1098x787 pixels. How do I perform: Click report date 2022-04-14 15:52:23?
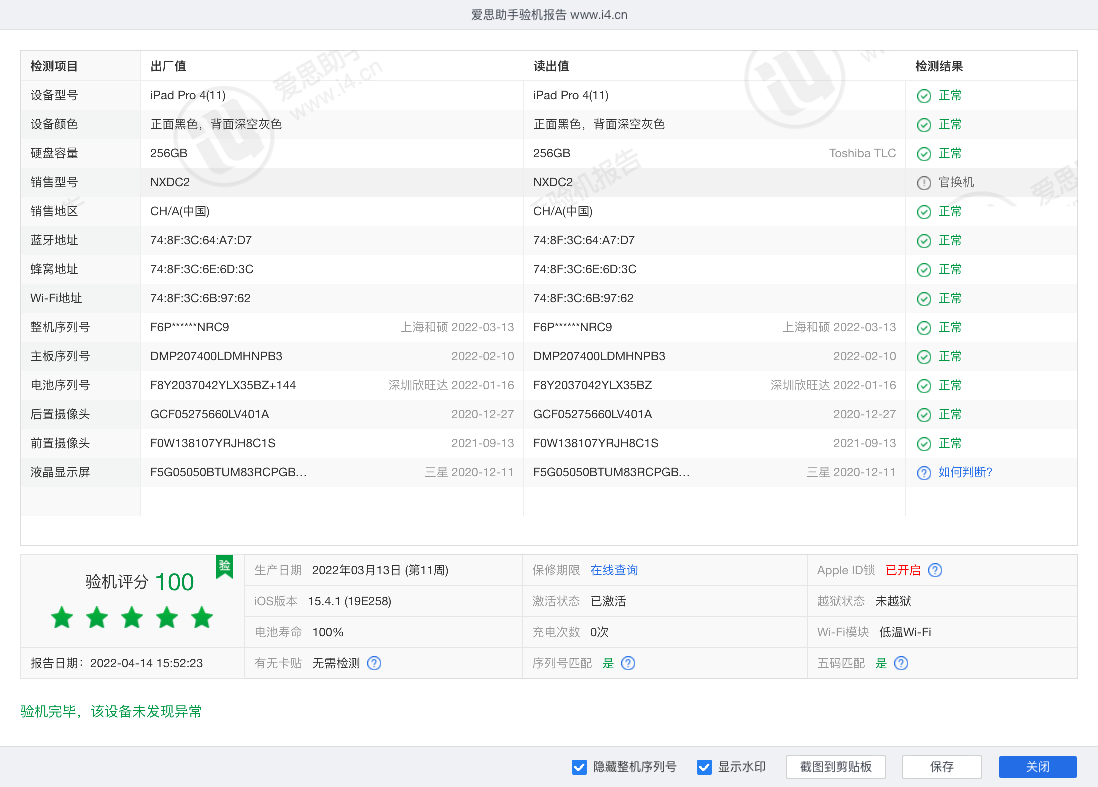(x=146, y=663)
